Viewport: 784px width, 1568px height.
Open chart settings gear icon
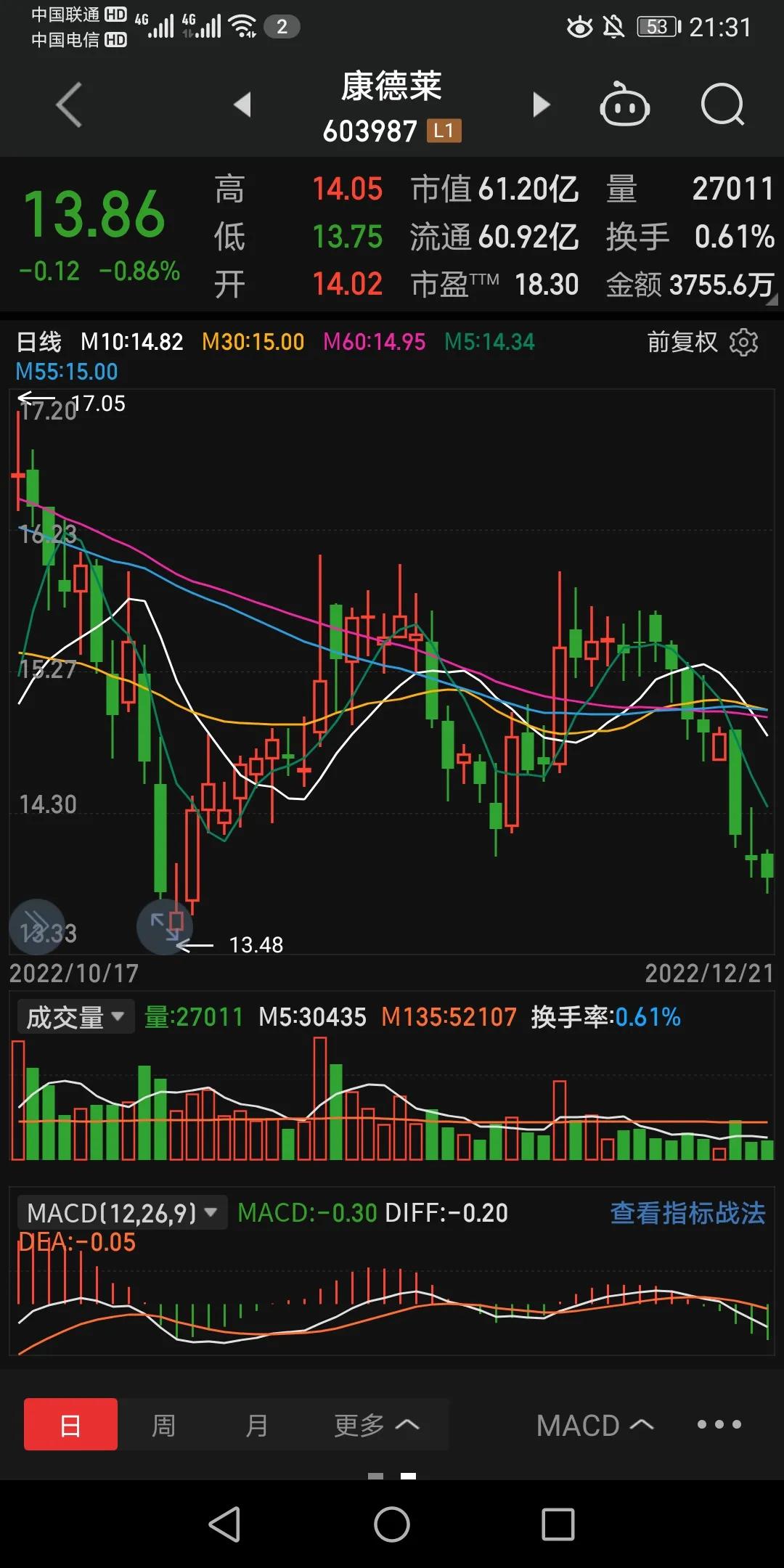(x=743, y=342)
